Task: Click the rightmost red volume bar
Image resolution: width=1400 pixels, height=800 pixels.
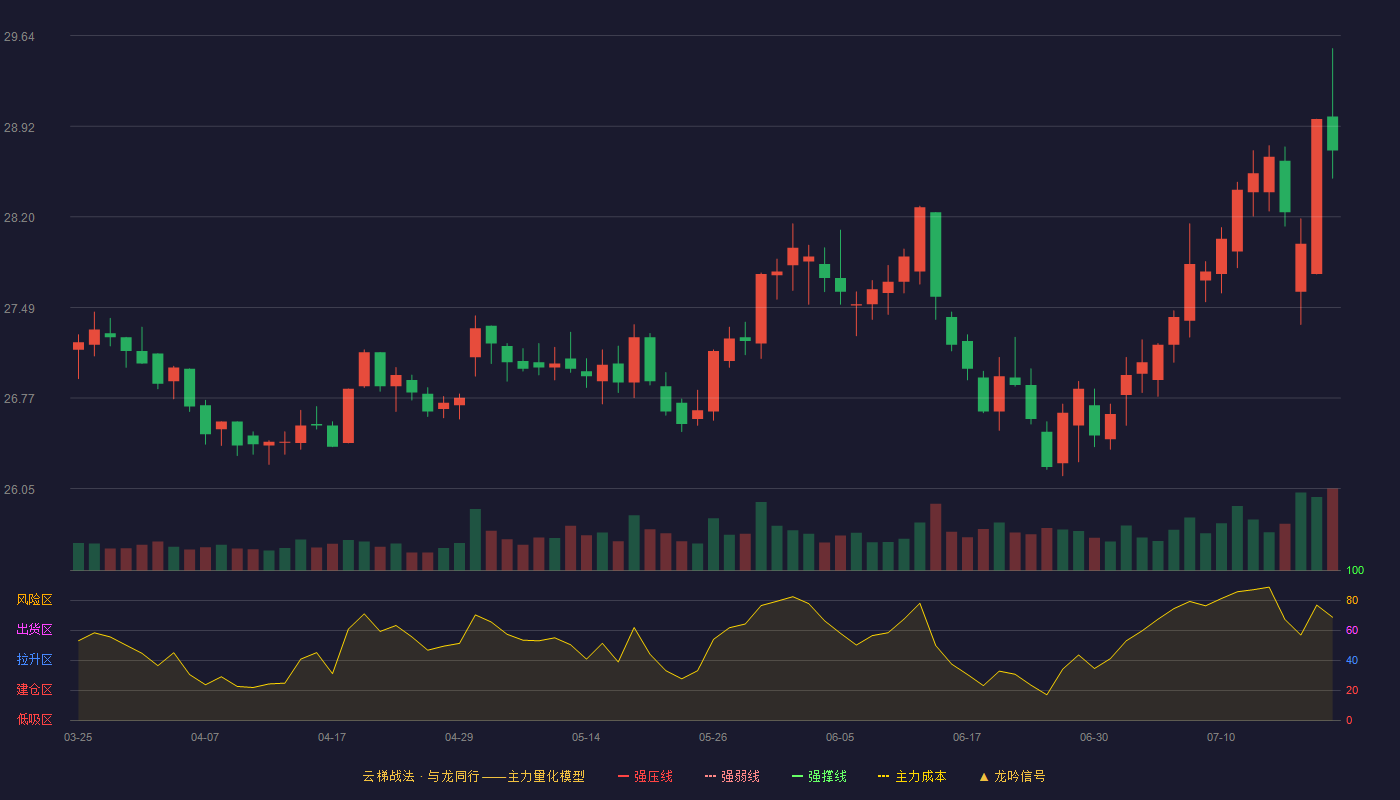Action: 1332,529
